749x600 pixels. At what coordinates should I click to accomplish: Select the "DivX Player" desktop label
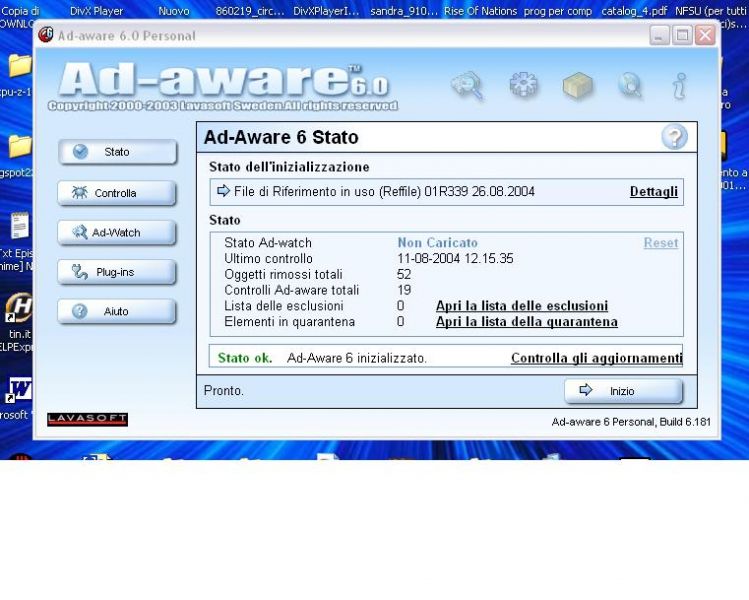click(96, 11)
